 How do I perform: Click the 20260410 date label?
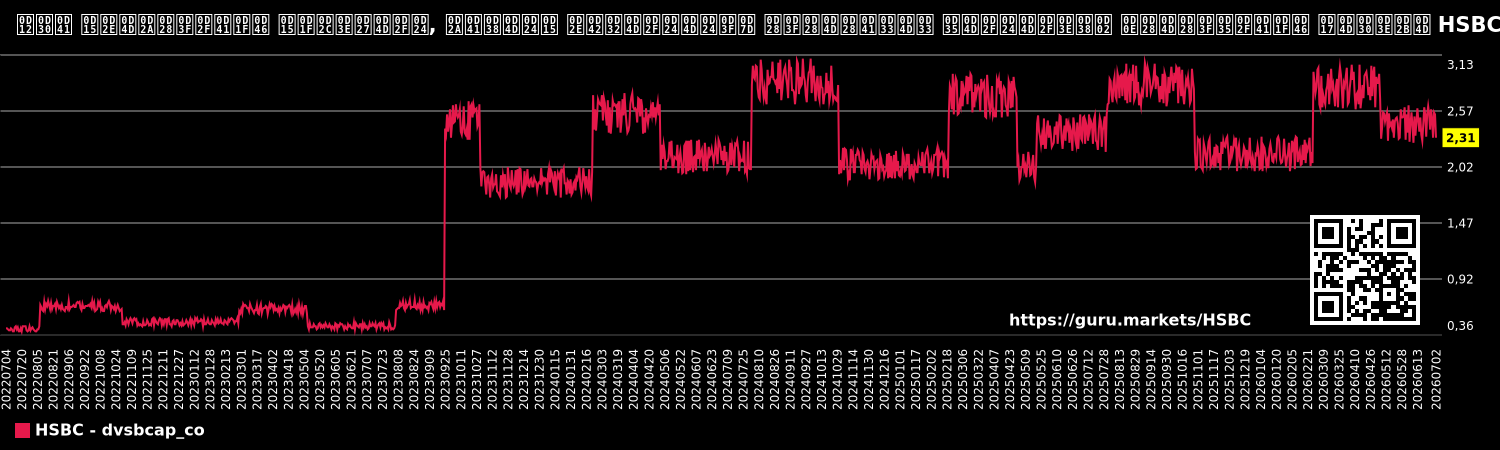tap(1356, 378)
